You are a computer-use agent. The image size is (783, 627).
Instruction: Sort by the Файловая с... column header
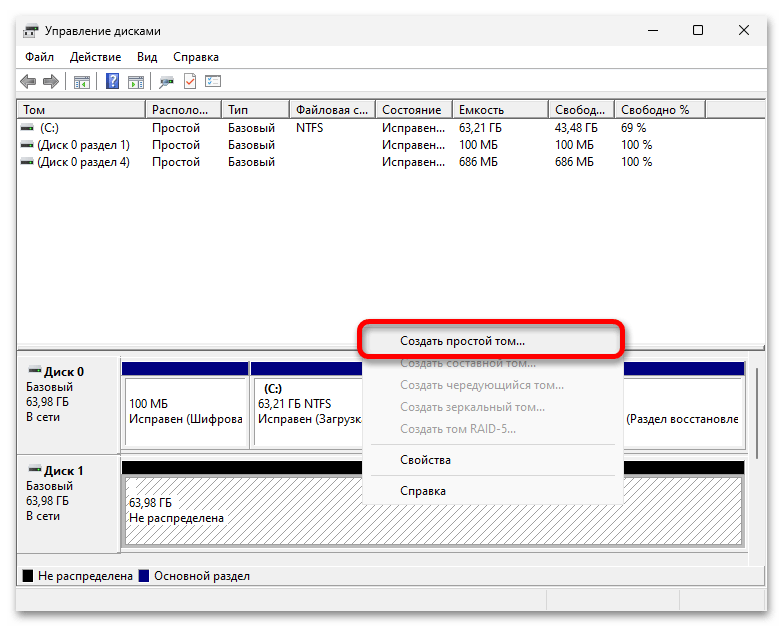332,110
